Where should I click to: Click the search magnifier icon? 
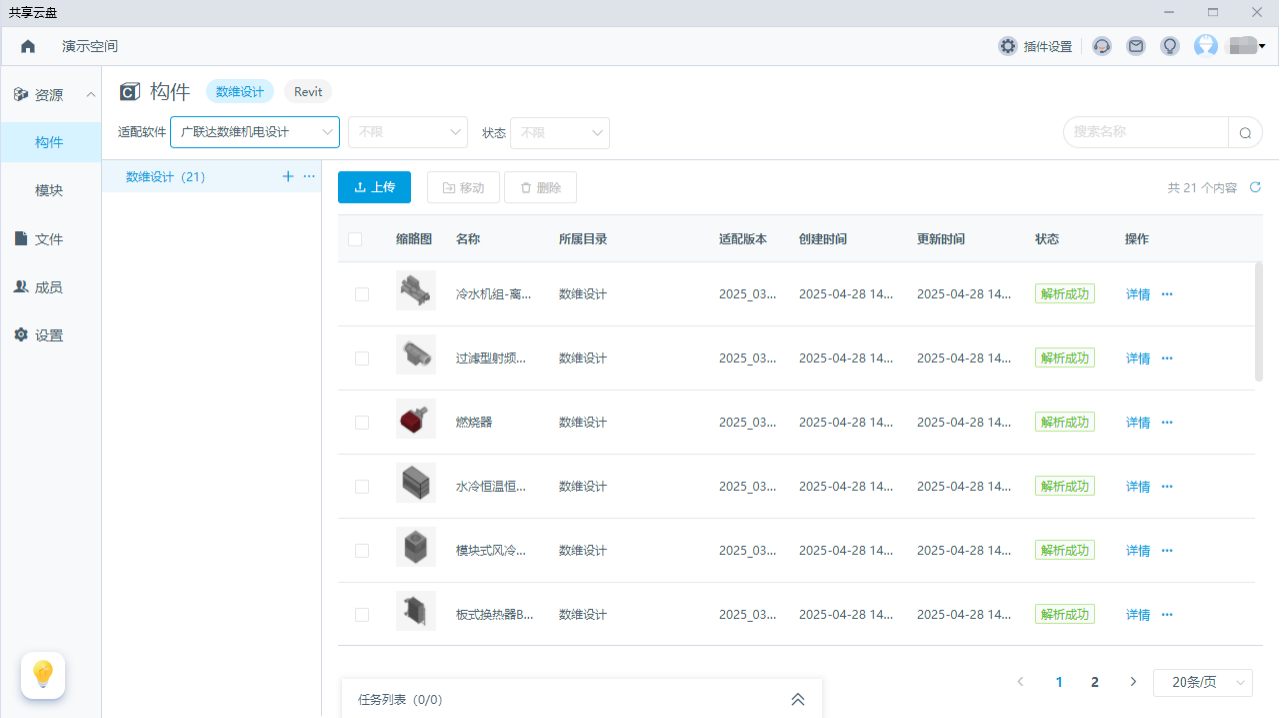pyautogui.click(x=1245, y=133)
